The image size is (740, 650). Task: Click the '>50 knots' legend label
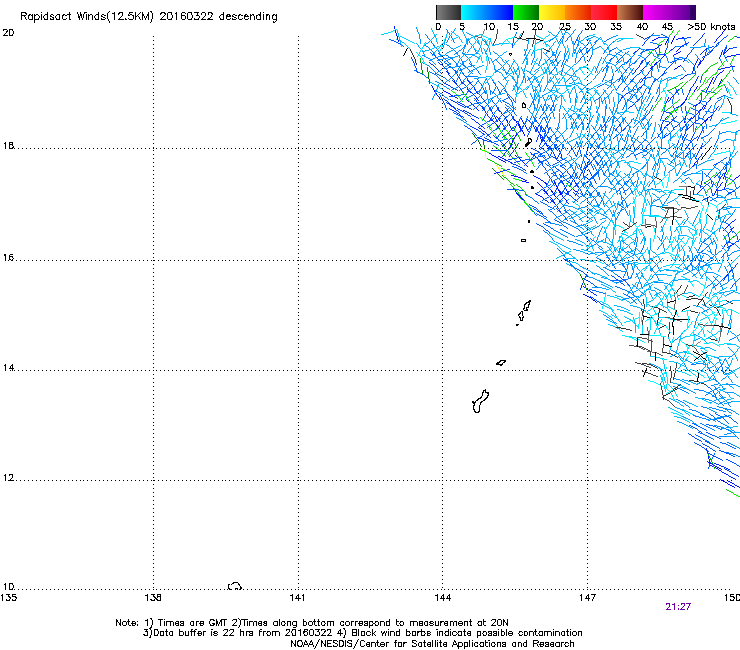click(x=711, y=27)
